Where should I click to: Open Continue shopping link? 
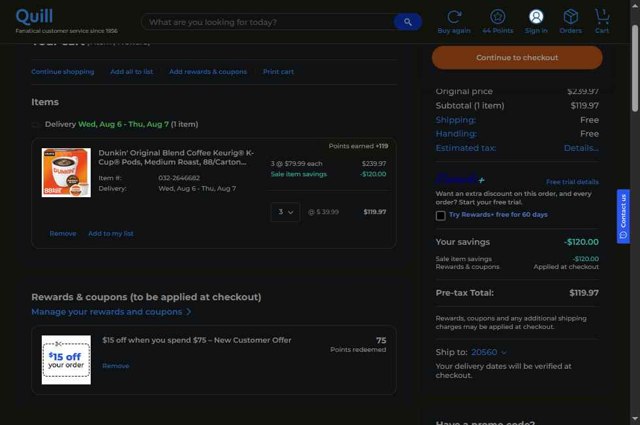63,71
